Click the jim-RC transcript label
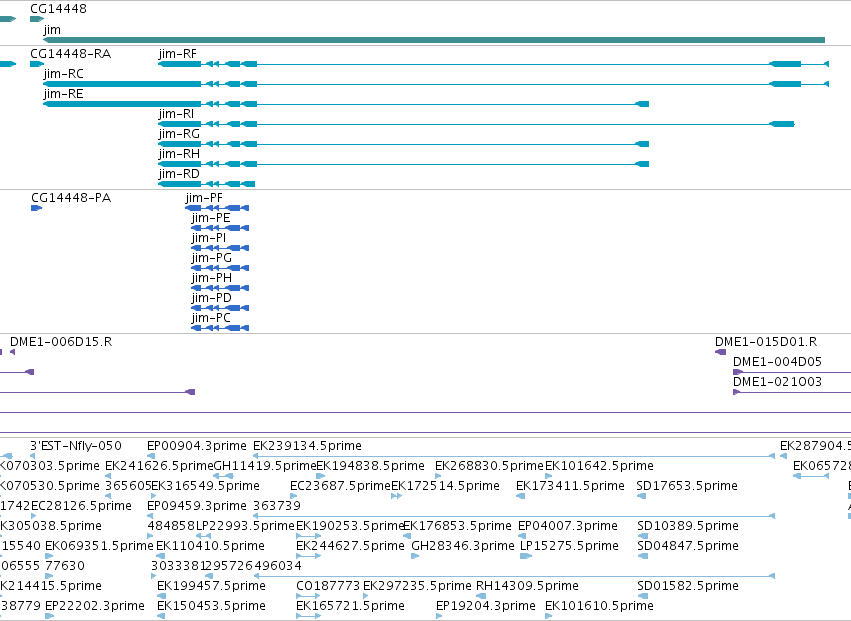 click(x=63, y=74)
